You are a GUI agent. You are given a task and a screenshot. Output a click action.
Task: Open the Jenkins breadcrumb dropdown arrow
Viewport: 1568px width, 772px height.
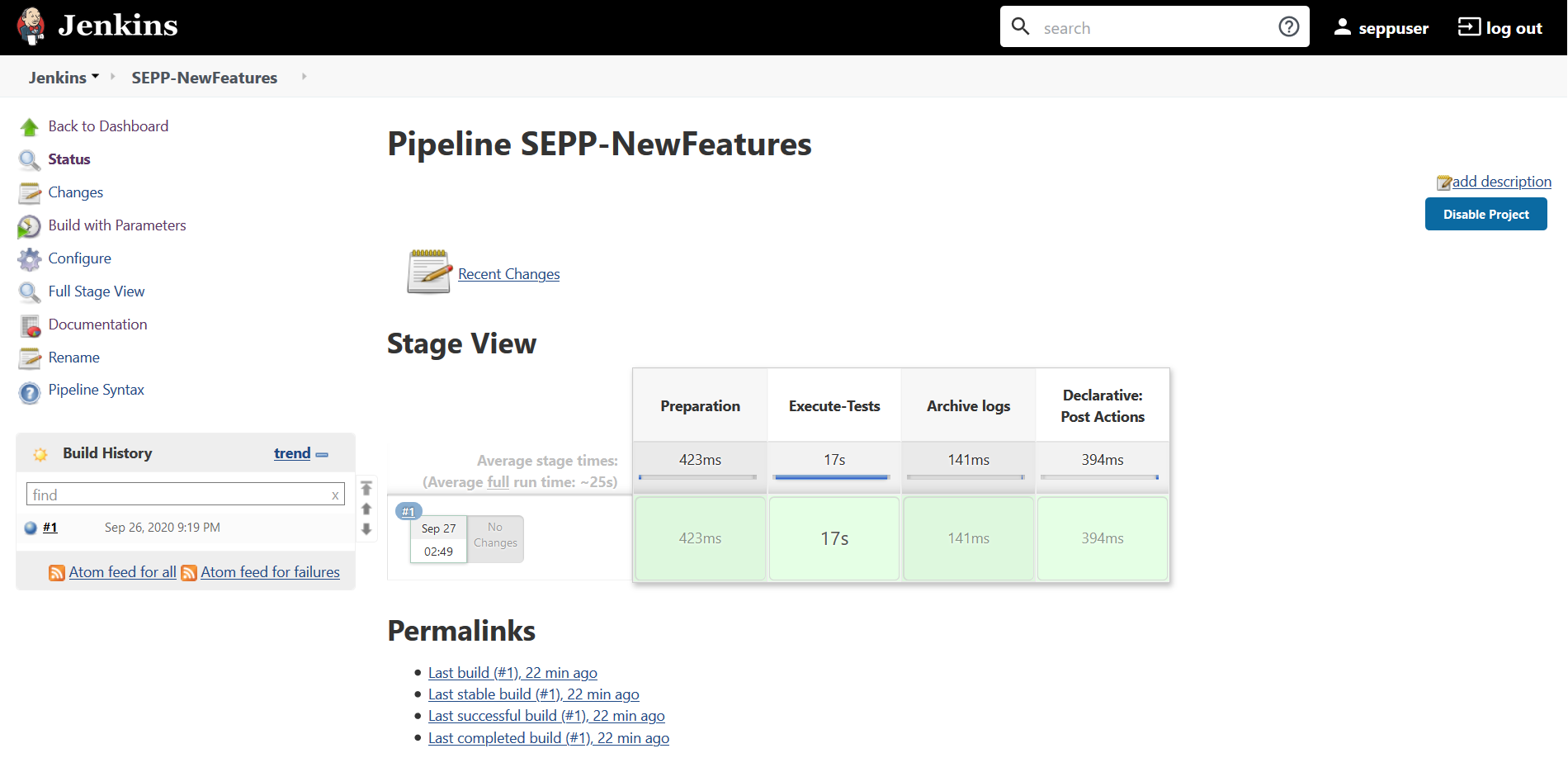point(96,77)
